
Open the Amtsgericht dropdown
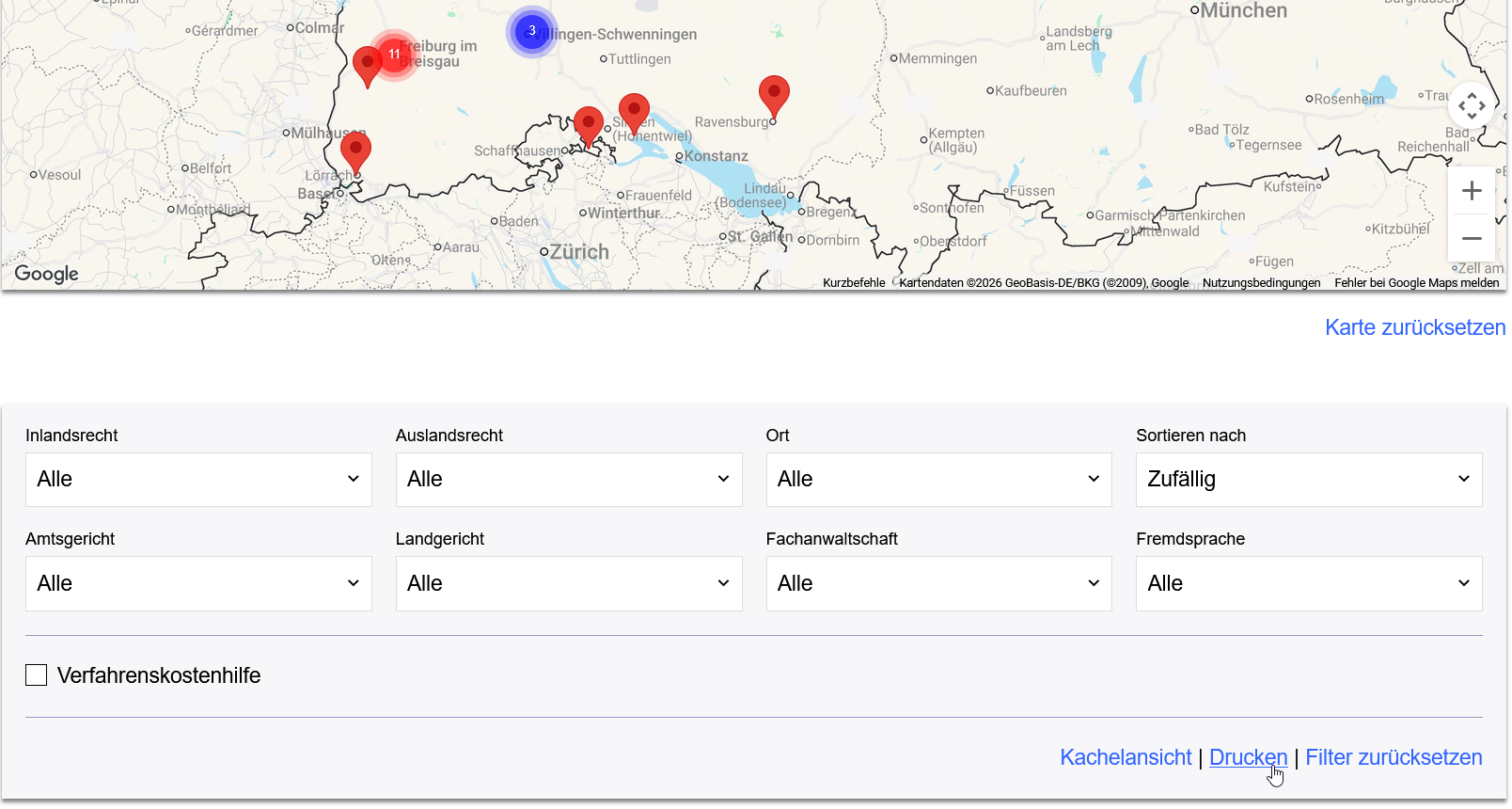tap(198, 583)
